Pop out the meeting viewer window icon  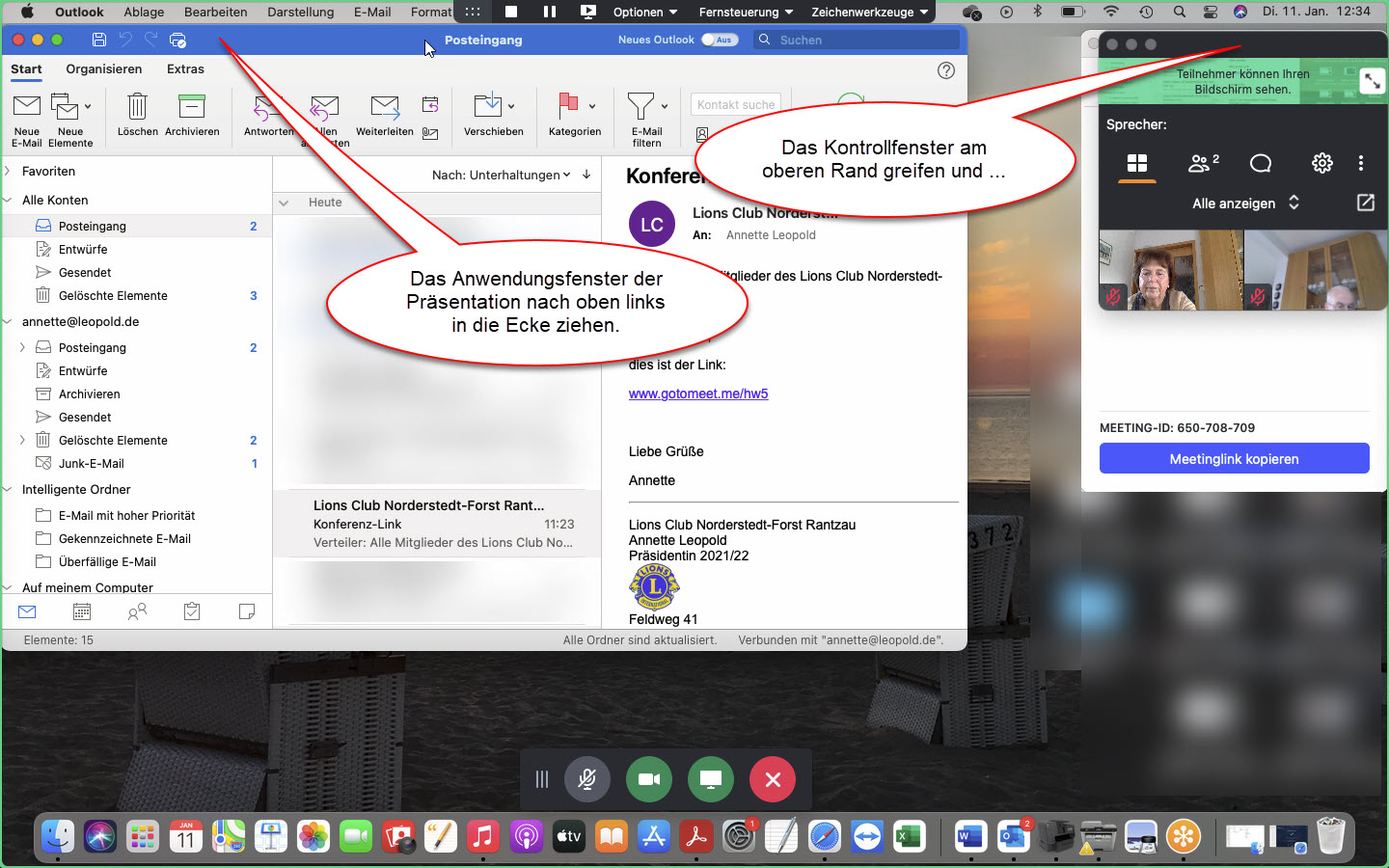1365,203
